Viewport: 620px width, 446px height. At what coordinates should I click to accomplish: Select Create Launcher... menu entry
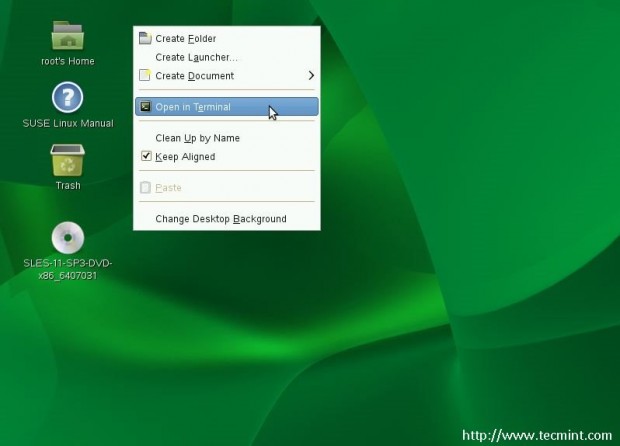[x=227, y=57]
